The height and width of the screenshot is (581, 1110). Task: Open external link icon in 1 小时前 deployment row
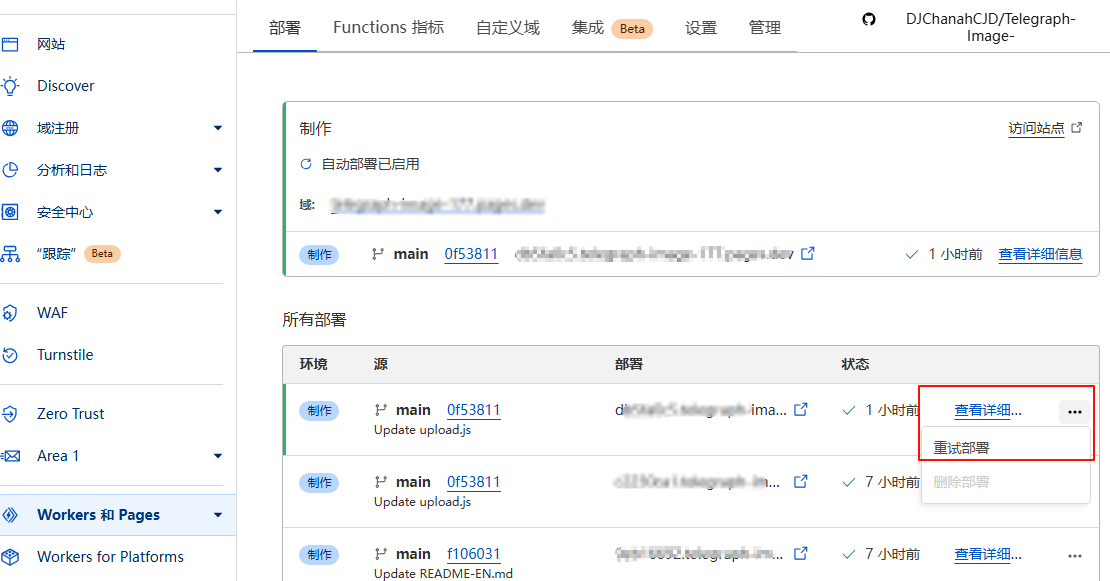pos(801,410)
